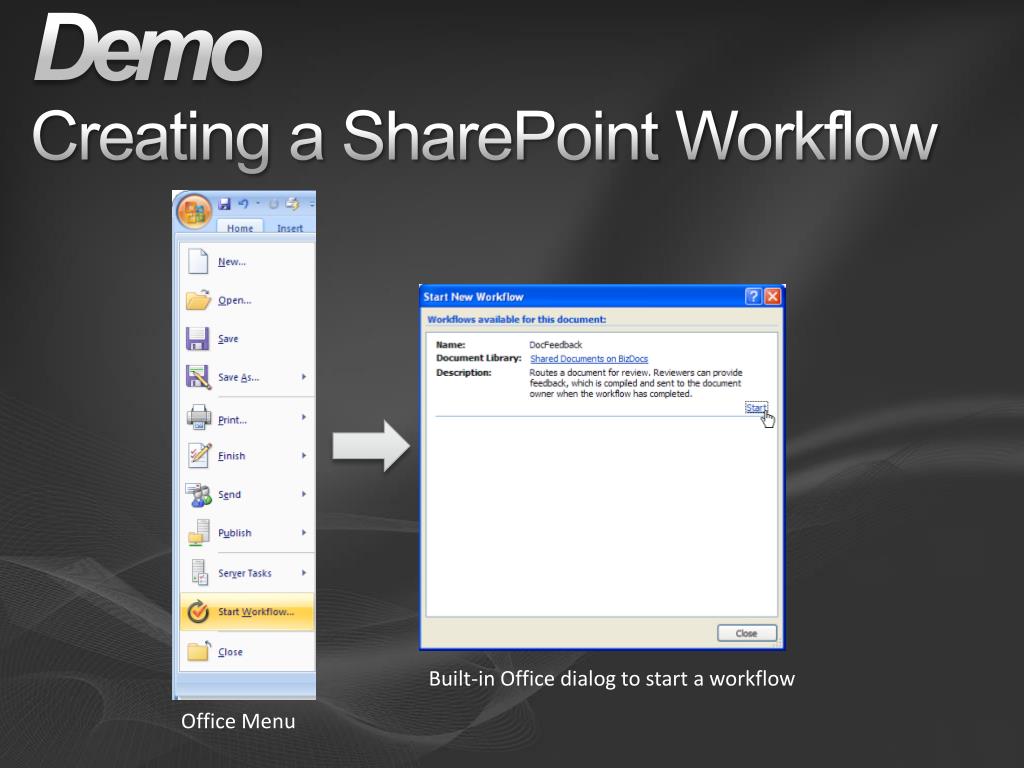
Task: Expand the Undo dropdown arrow
Action: click(x=258, y=204)
